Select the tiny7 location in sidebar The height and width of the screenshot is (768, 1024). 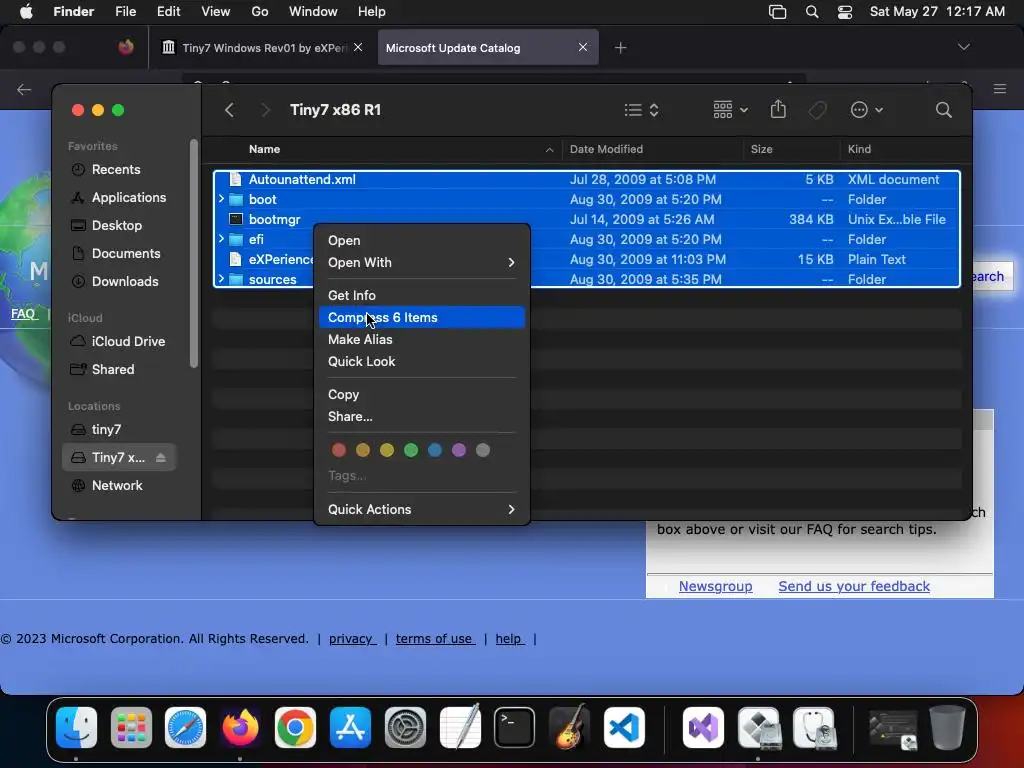pyautogui.click(x=121, y=430)
